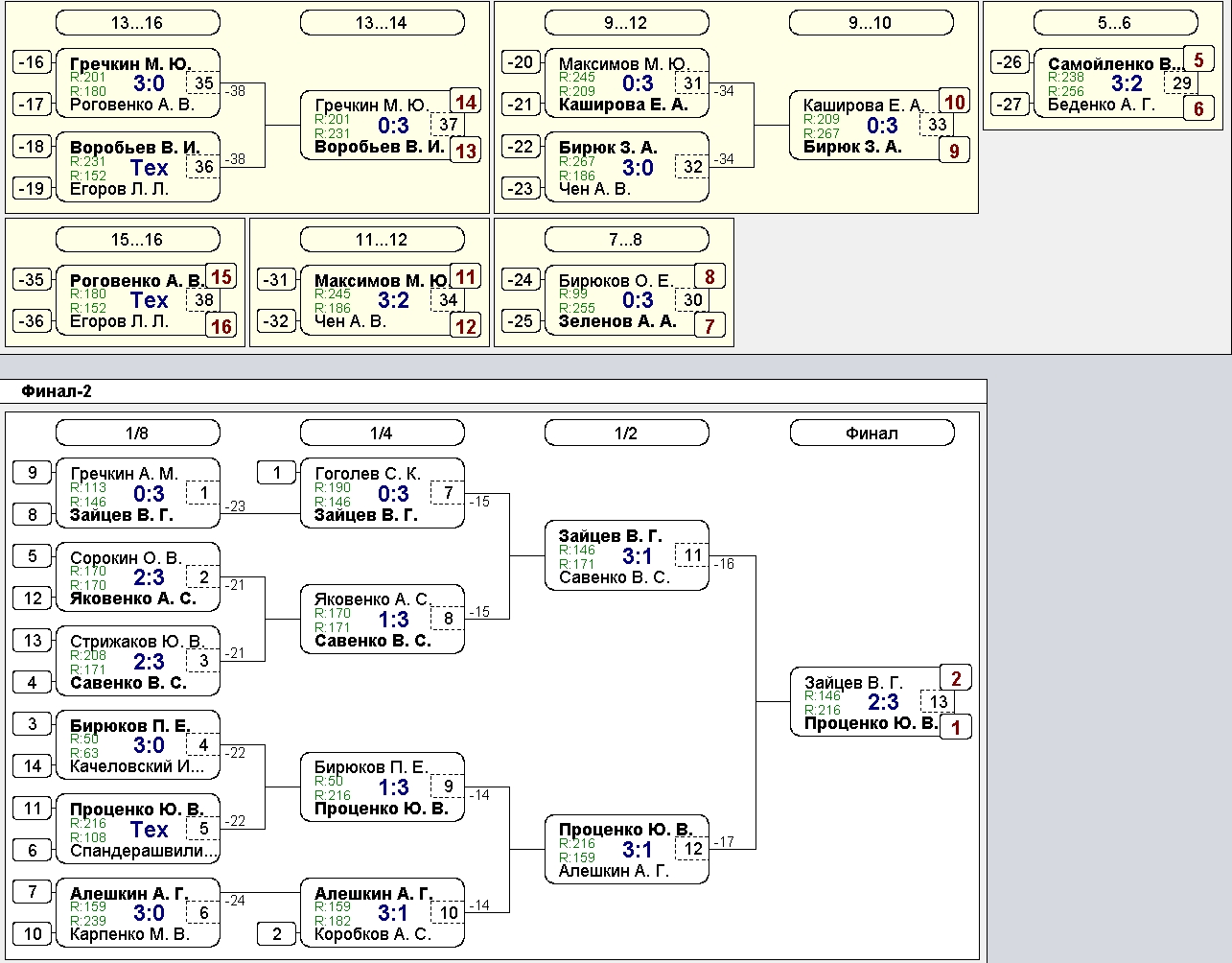This screenshot has height=963, width=1232.
Task: Select the Tex score for Воробьев vs Егоров
Action: point(150,168)
